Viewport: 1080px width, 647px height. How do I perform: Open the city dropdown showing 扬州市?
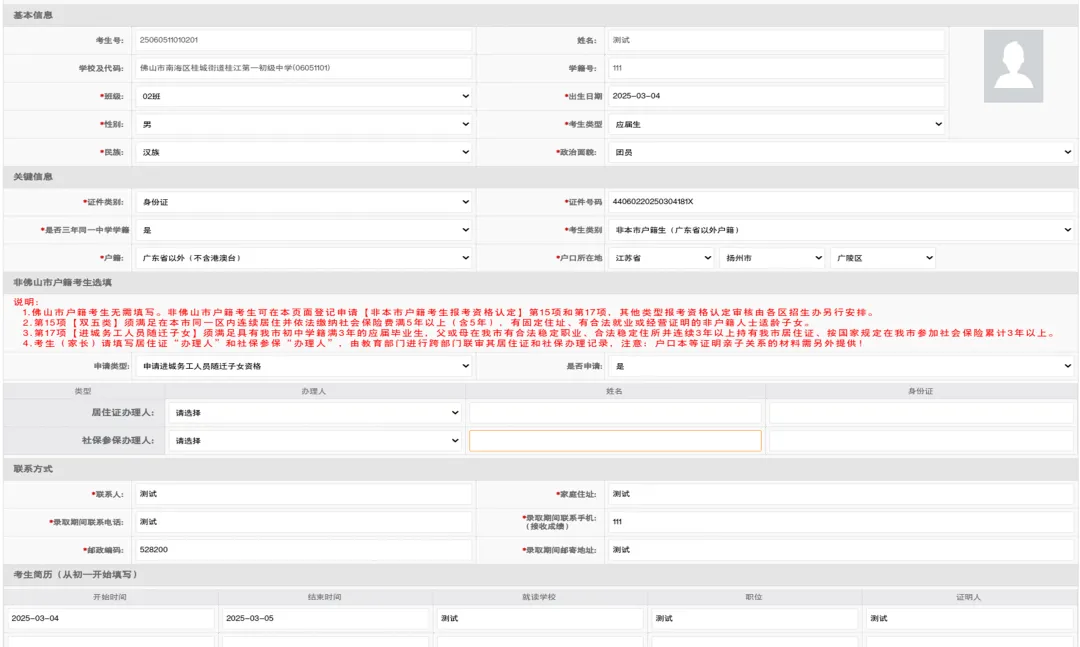pyautogui.click(x=772, y=258)
